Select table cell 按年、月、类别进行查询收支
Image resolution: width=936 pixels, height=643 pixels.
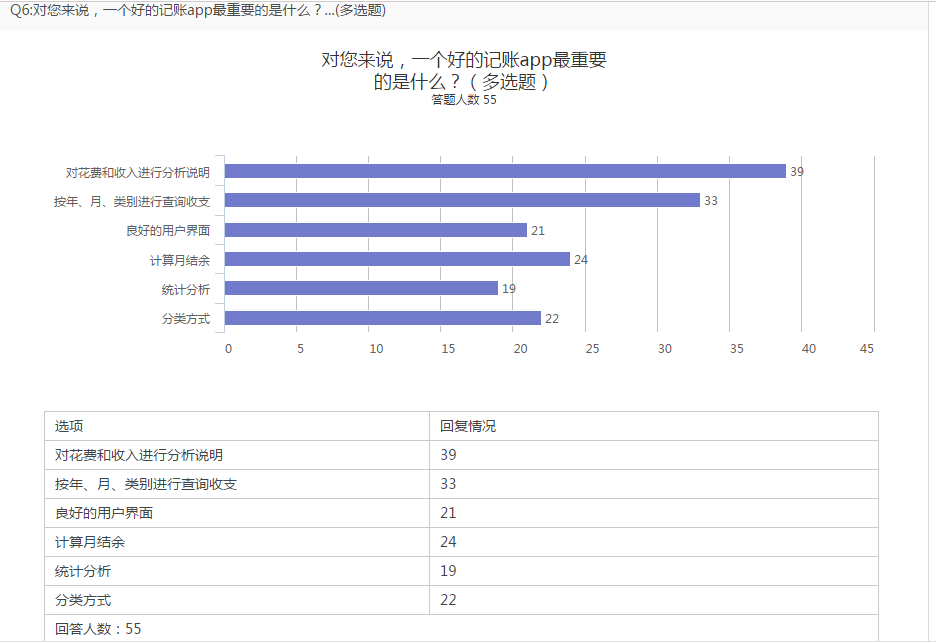(237, 484)
